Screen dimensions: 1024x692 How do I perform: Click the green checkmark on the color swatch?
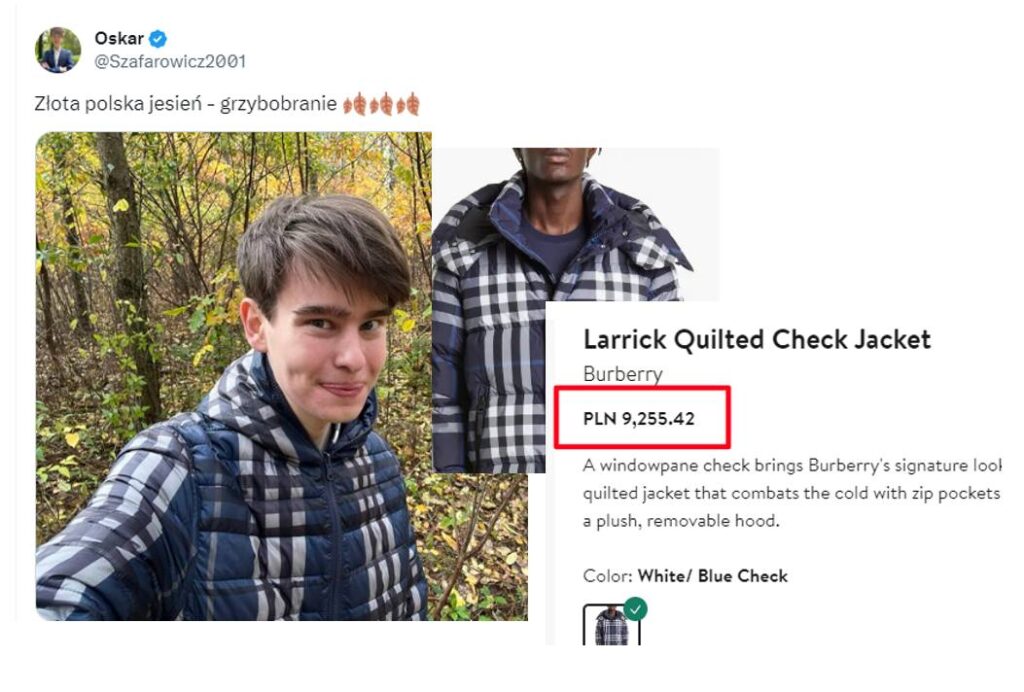click(635, 608)
